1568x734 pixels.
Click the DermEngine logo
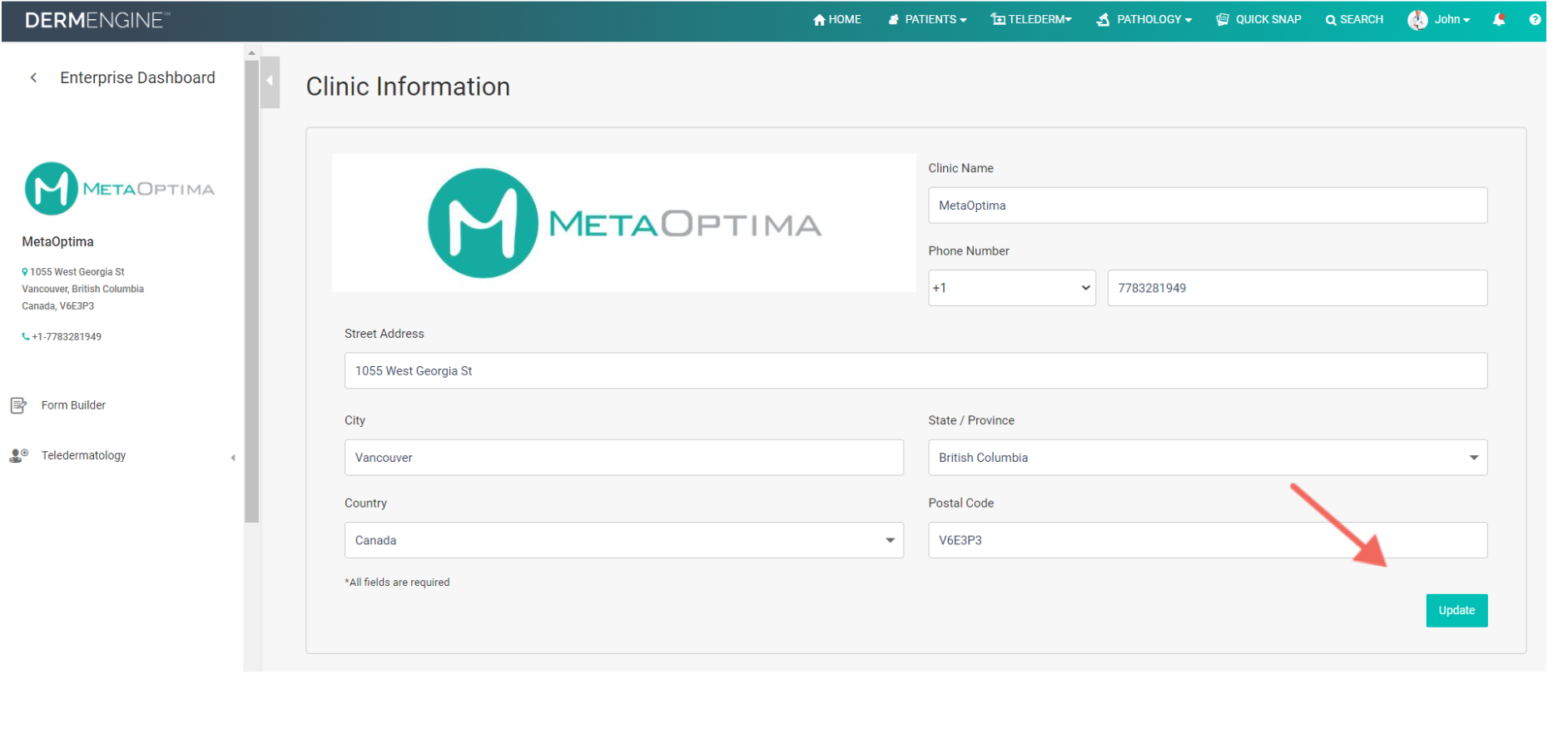point(97,20)
